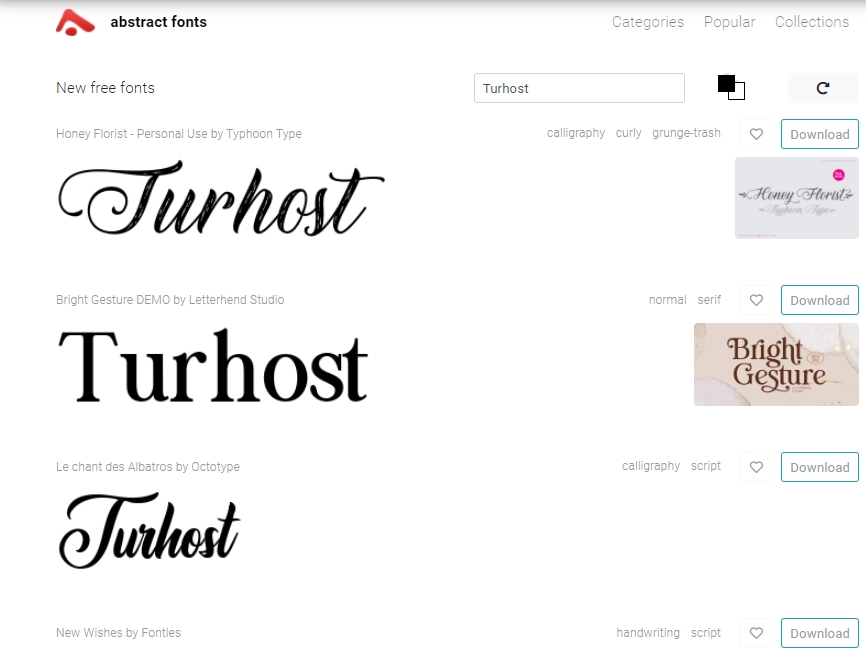866x653 pixels.
Task: Download the Honey Florist font
Action: [x=819, y=134]
